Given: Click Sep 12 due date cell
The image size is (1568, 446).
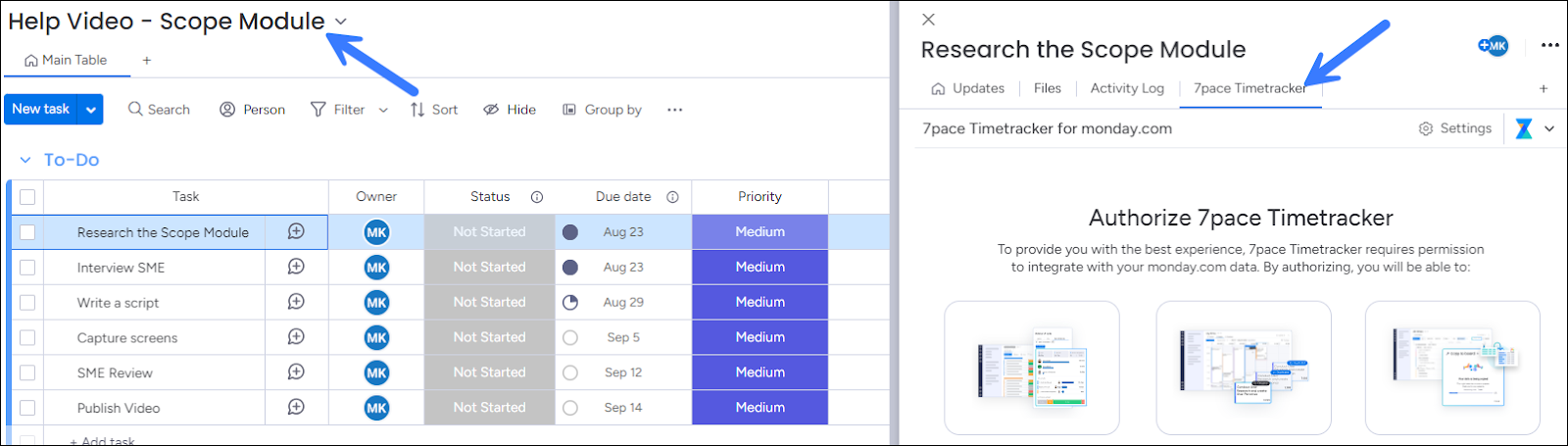Looking at the screenshot, I should pyautogui.click(x=623, y=373).
